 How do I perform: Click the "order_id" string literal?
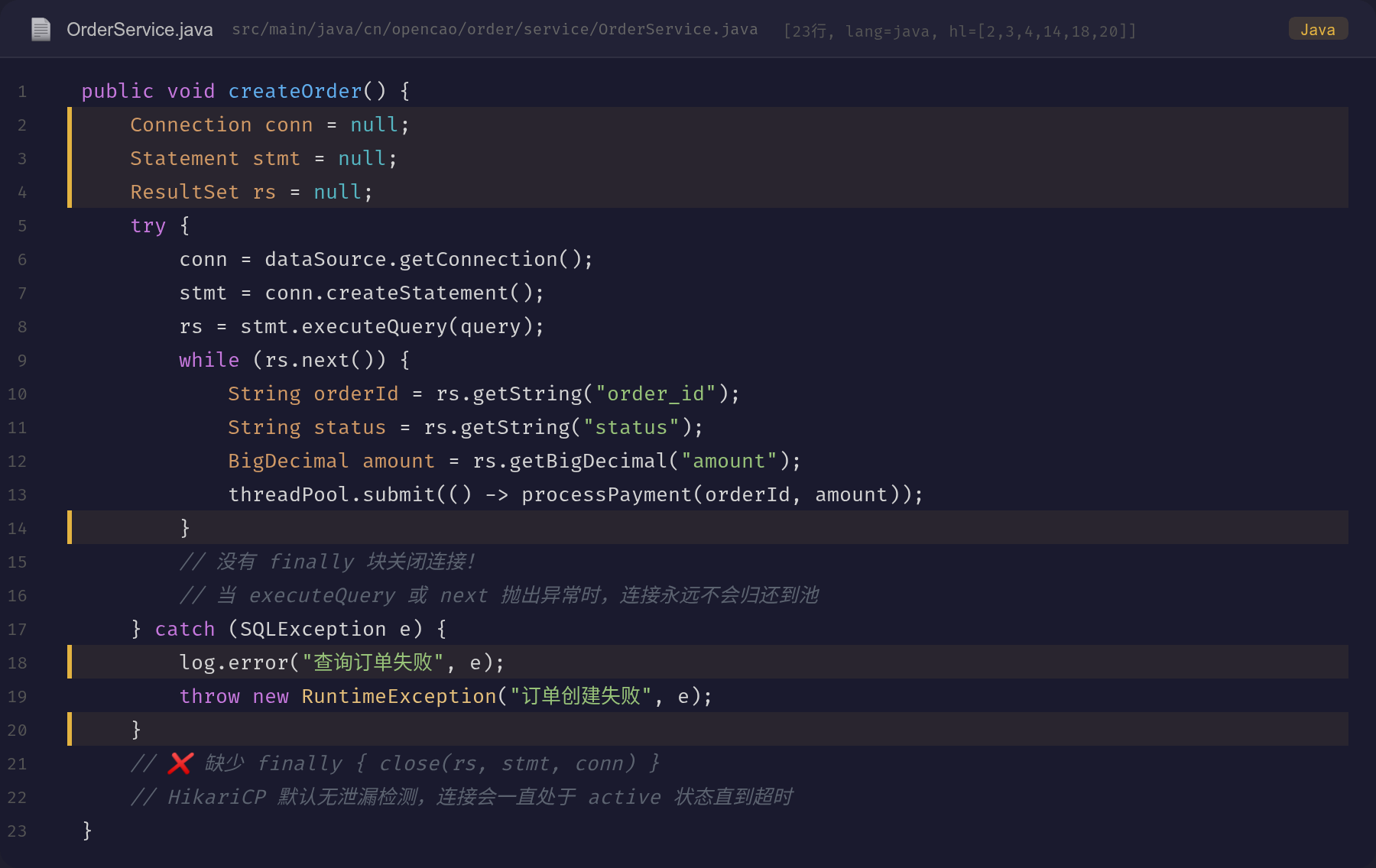tap(656, 394)
